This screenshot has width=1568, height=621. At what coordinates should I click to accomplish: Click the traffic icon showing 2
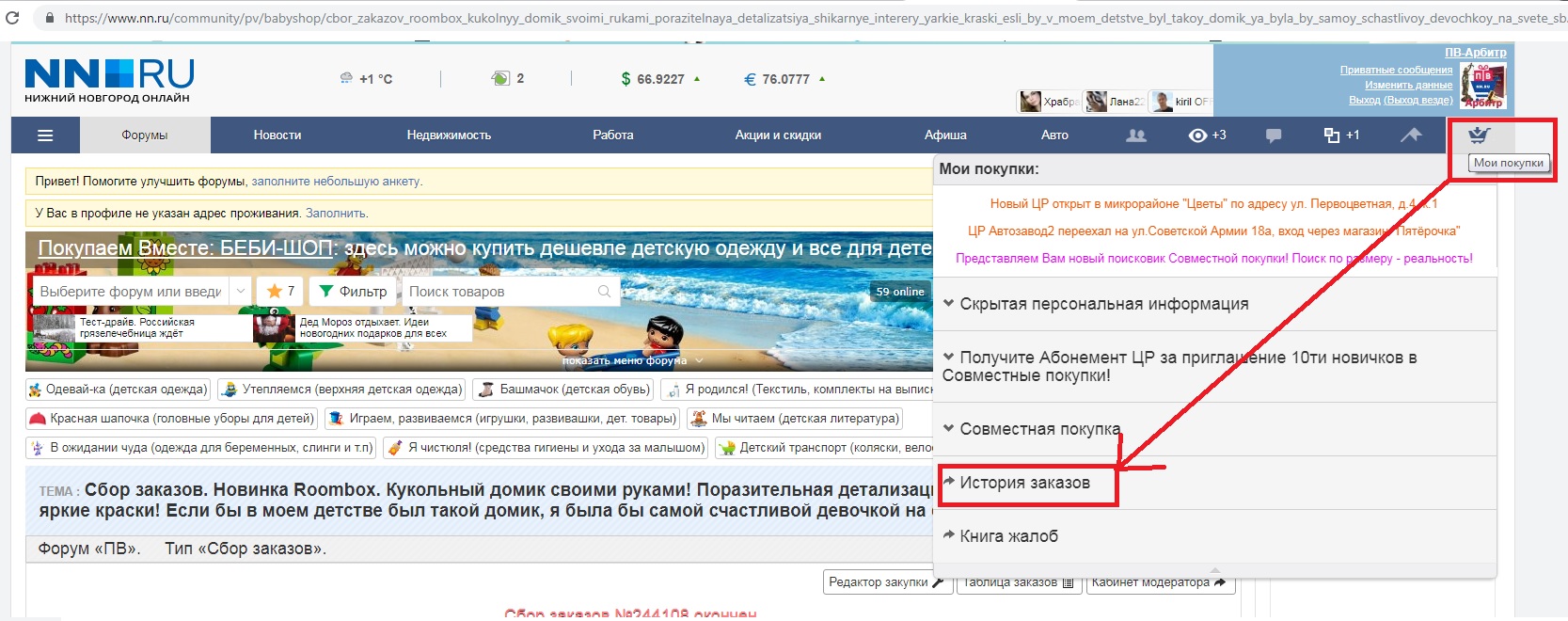[500, 79]
